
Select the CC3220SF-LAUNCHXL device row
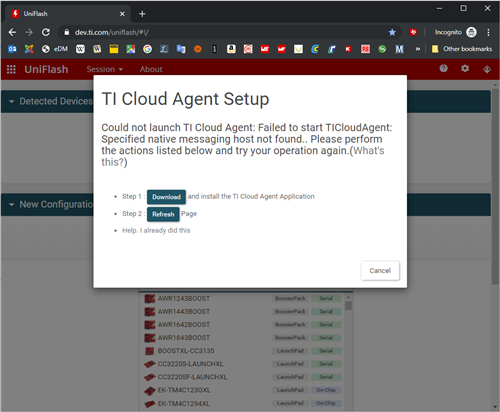(x=242, y=377)
